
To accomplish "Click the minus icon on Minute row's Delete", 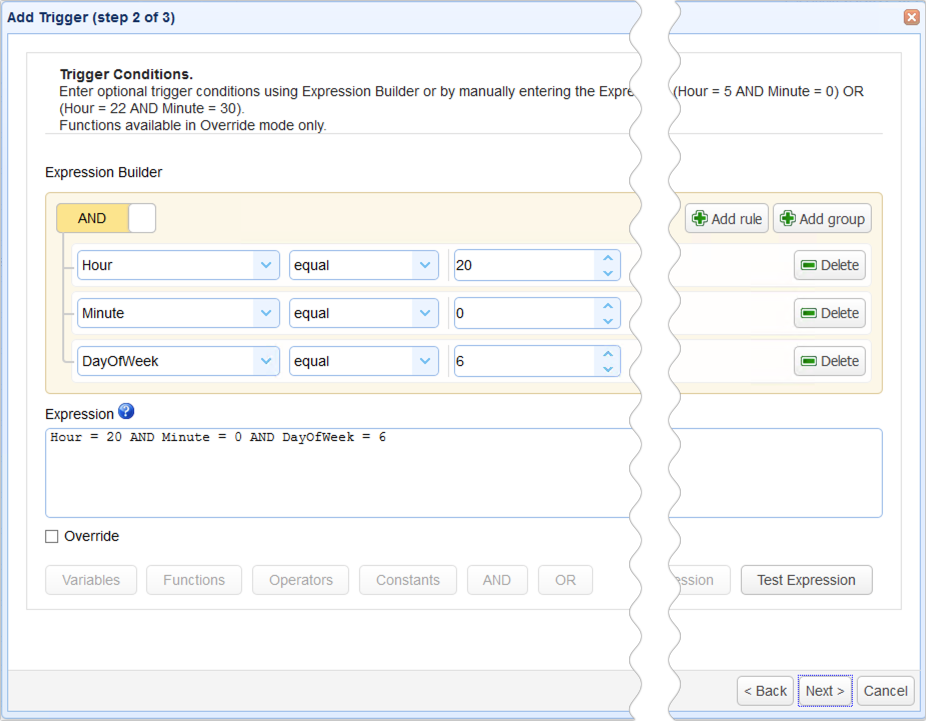I will tap(808, 313).
